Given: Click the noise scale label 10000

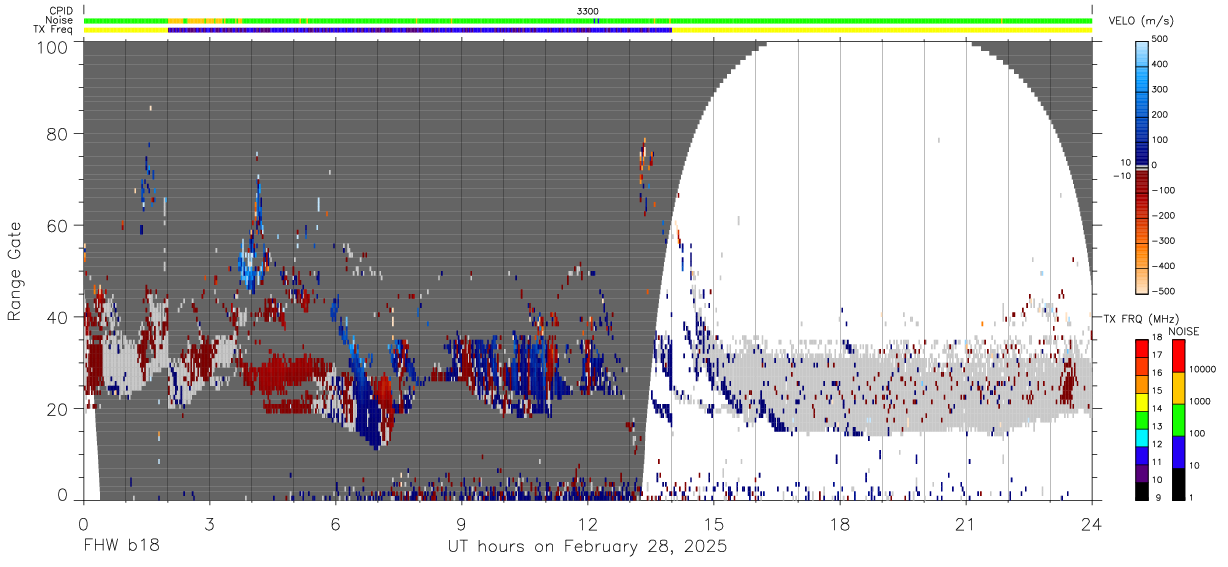Looking at the screenshot, I should tap(1201, 370).
